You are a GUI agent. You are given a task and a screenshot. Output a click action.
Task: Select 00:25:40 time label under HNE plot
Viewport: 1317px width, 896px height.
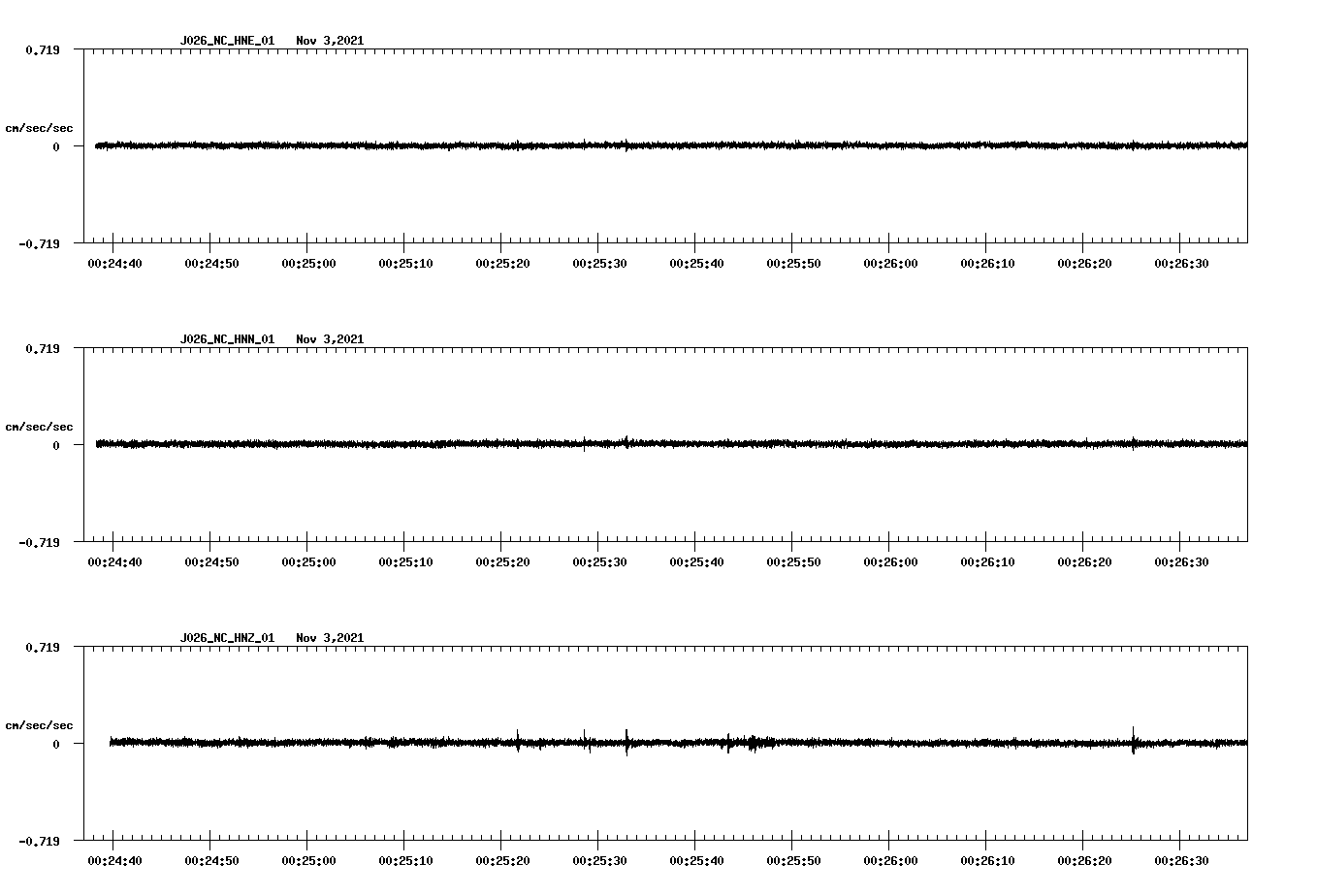pos(696,264)
